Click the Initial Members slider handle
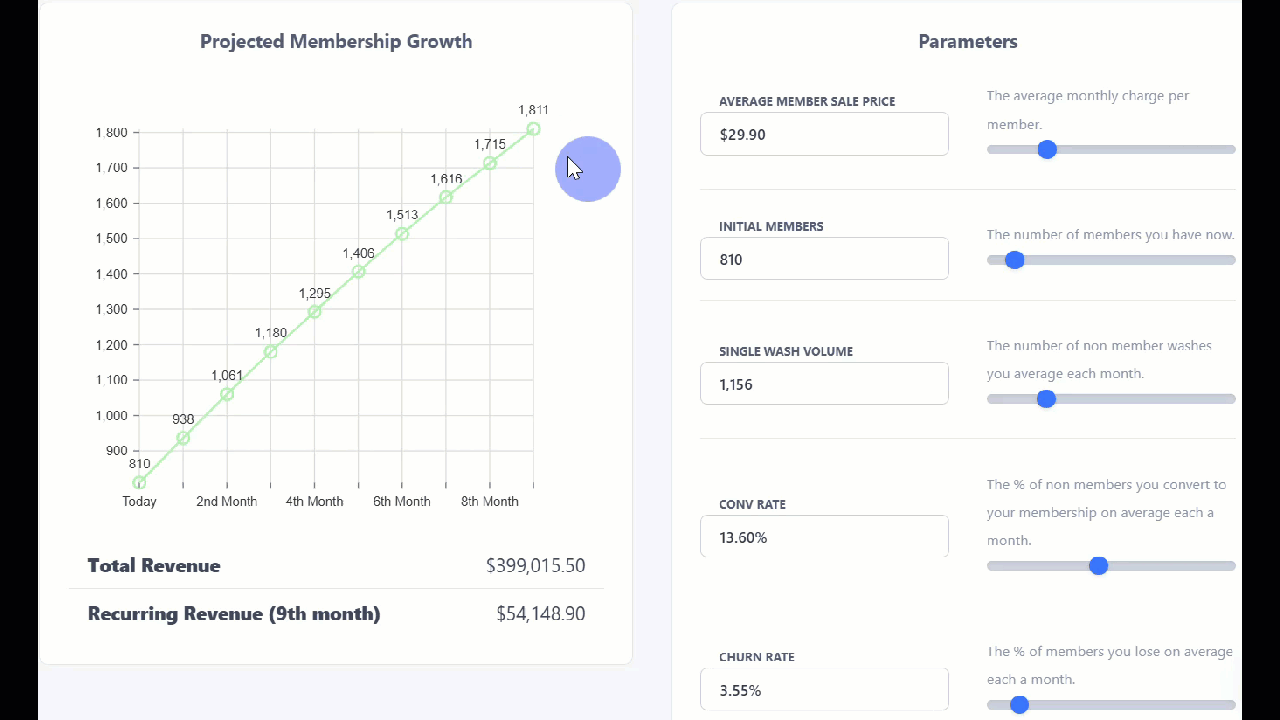 pyautogui.click(x=1015, y=260)
